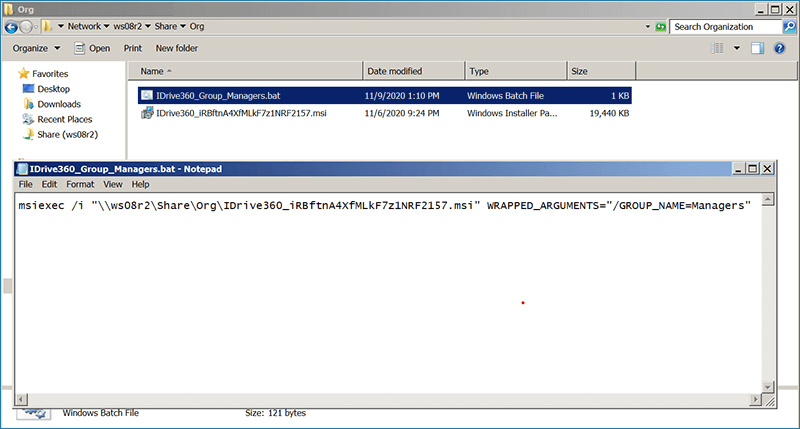Image resolution: width=800 pixels, height=429 pixels.
Task: Refresh the Org folder view
Action: click(661, 27)
